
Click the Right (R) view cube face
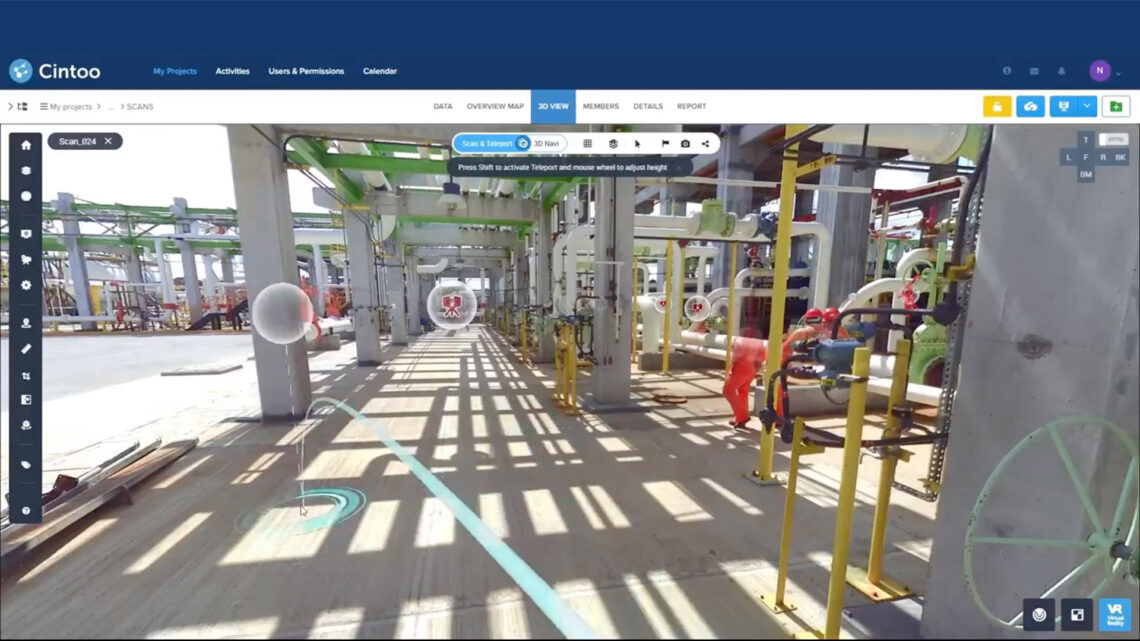coord(1103,157)
